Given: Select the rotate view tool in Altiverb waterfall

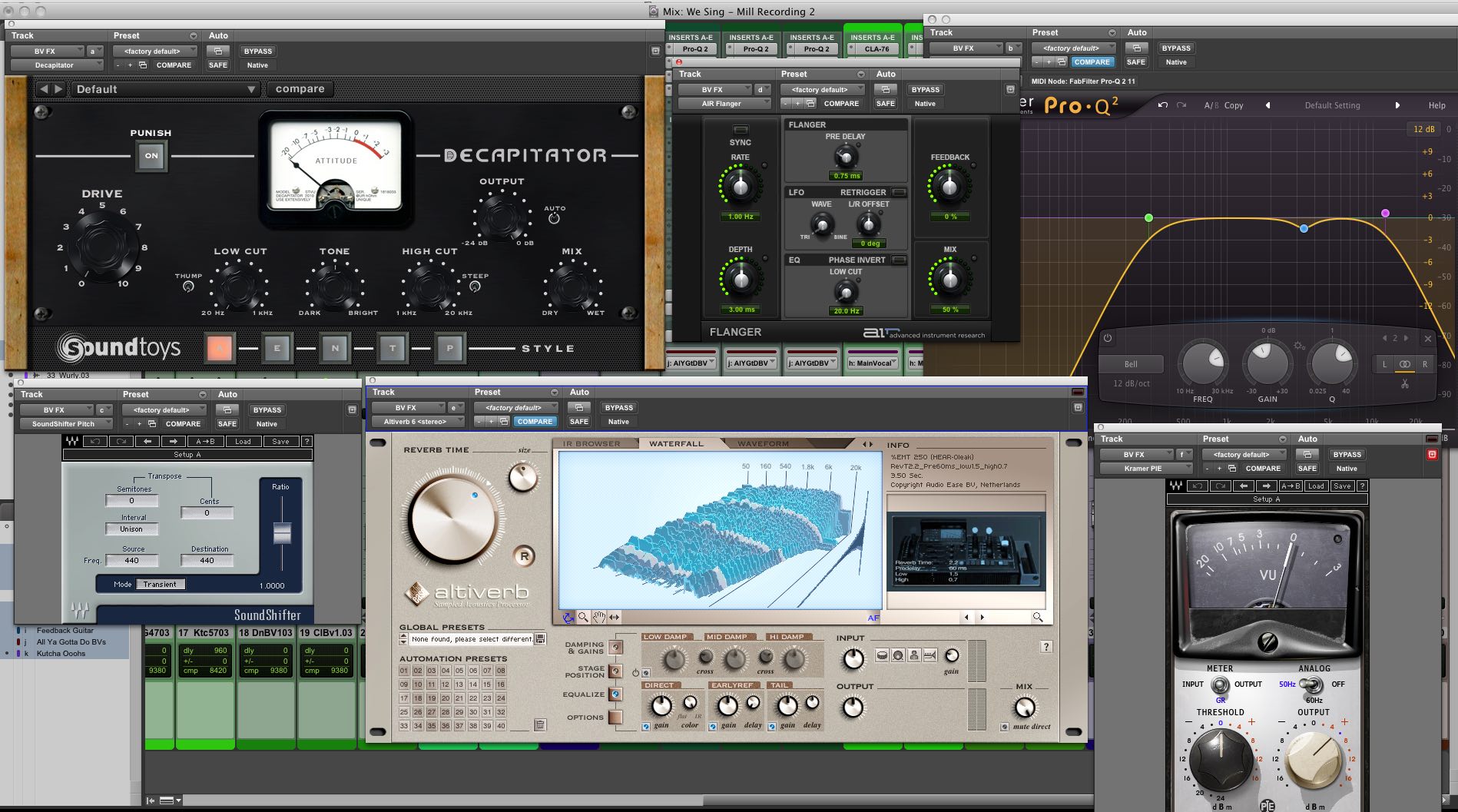Looking at the screenshot, I should pos(568,617).
